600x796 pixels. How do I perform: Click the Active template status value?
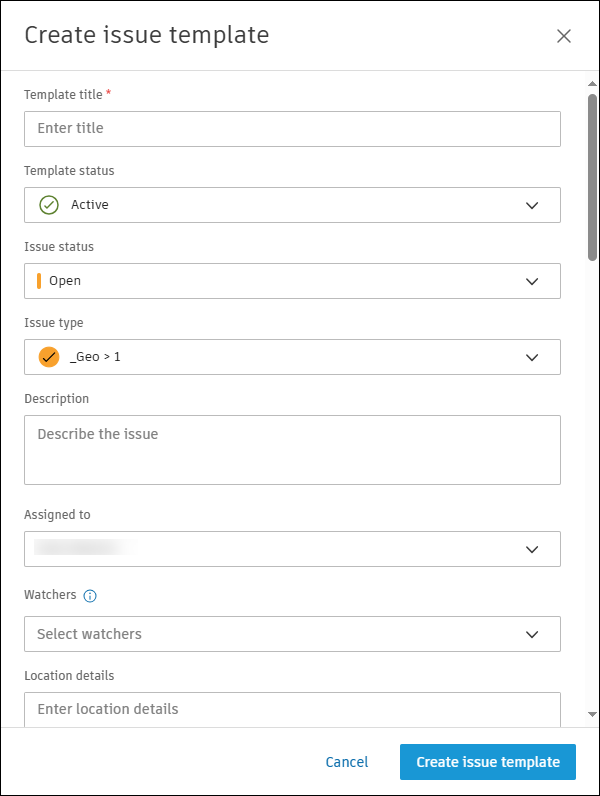coord(90,205)
